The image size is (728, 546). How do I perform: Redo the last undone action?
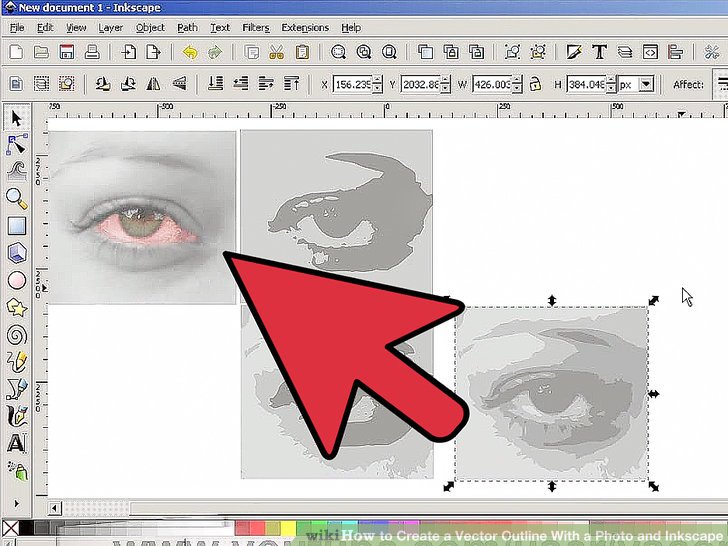(x=214, y=52)
